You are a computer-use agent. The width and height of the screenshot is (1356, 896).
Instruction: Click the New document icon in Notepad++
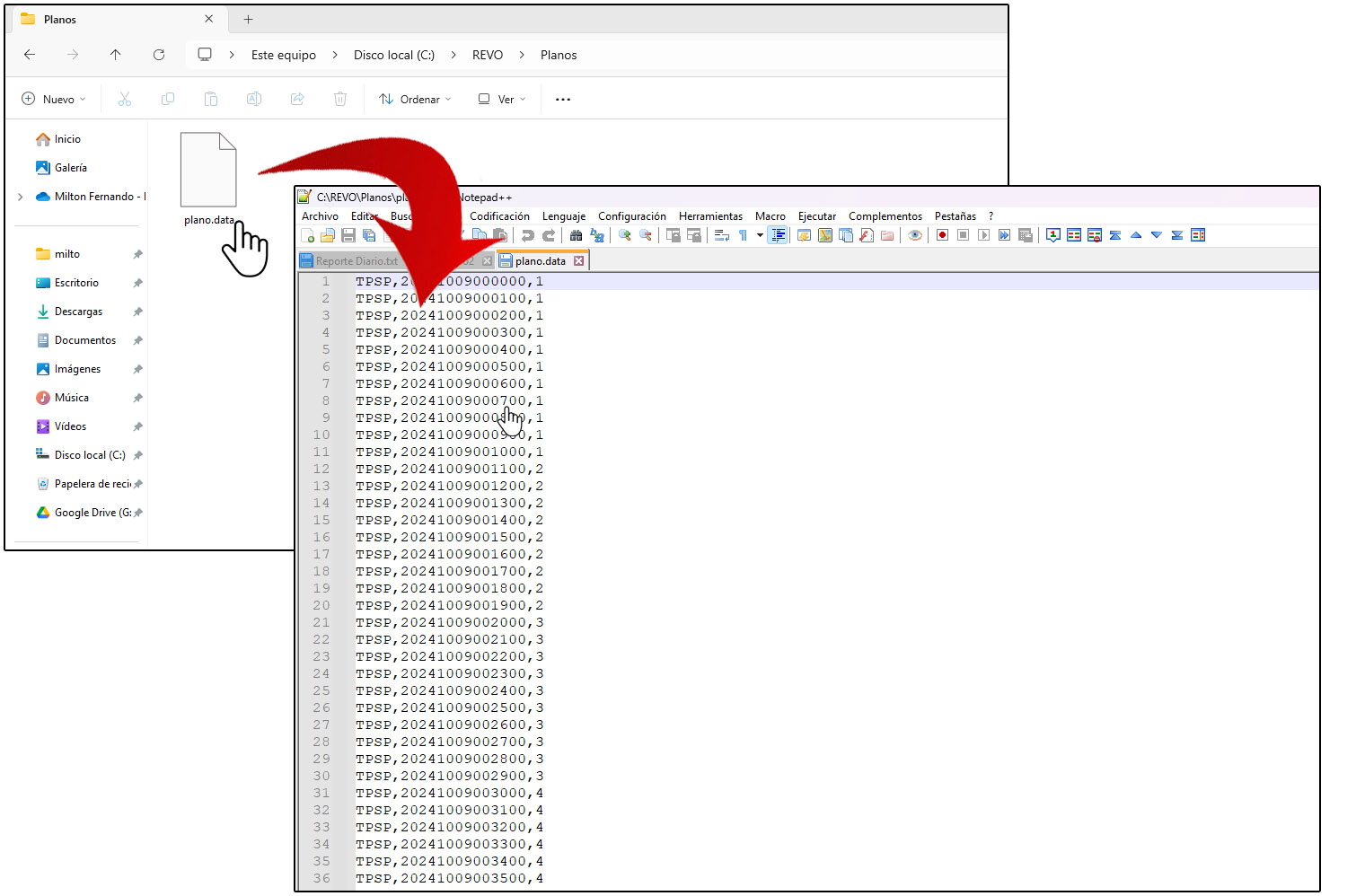[308, 235]
